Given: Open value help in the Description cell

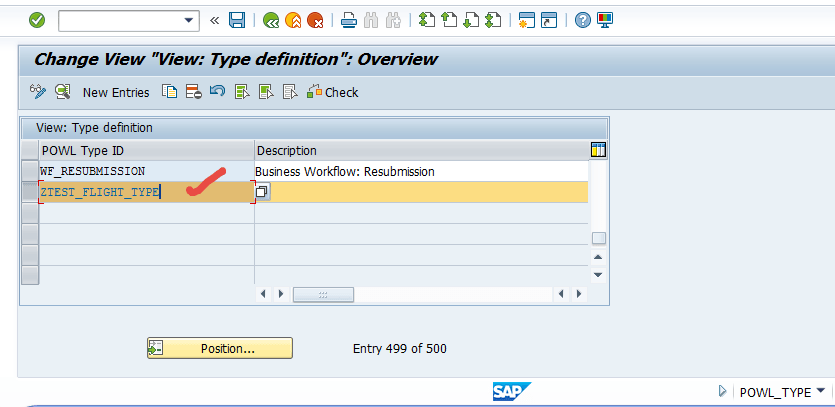Looking at the screenshot, I should (262, 192).
